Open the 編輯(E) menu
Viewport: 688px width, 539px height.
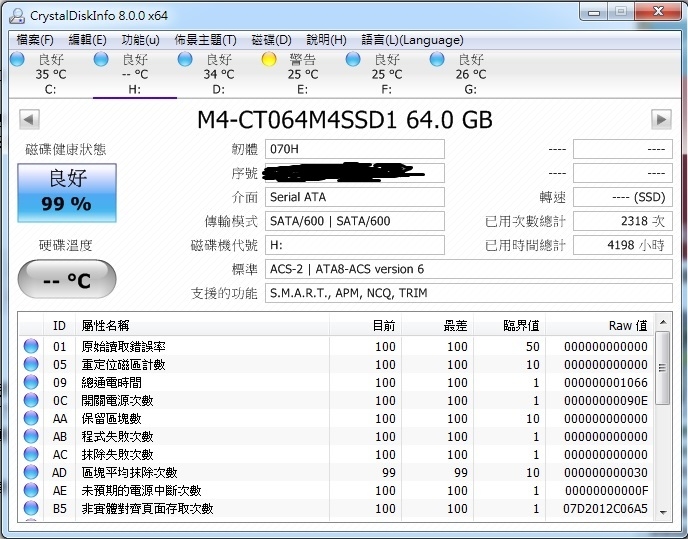(x=87, y=40)
